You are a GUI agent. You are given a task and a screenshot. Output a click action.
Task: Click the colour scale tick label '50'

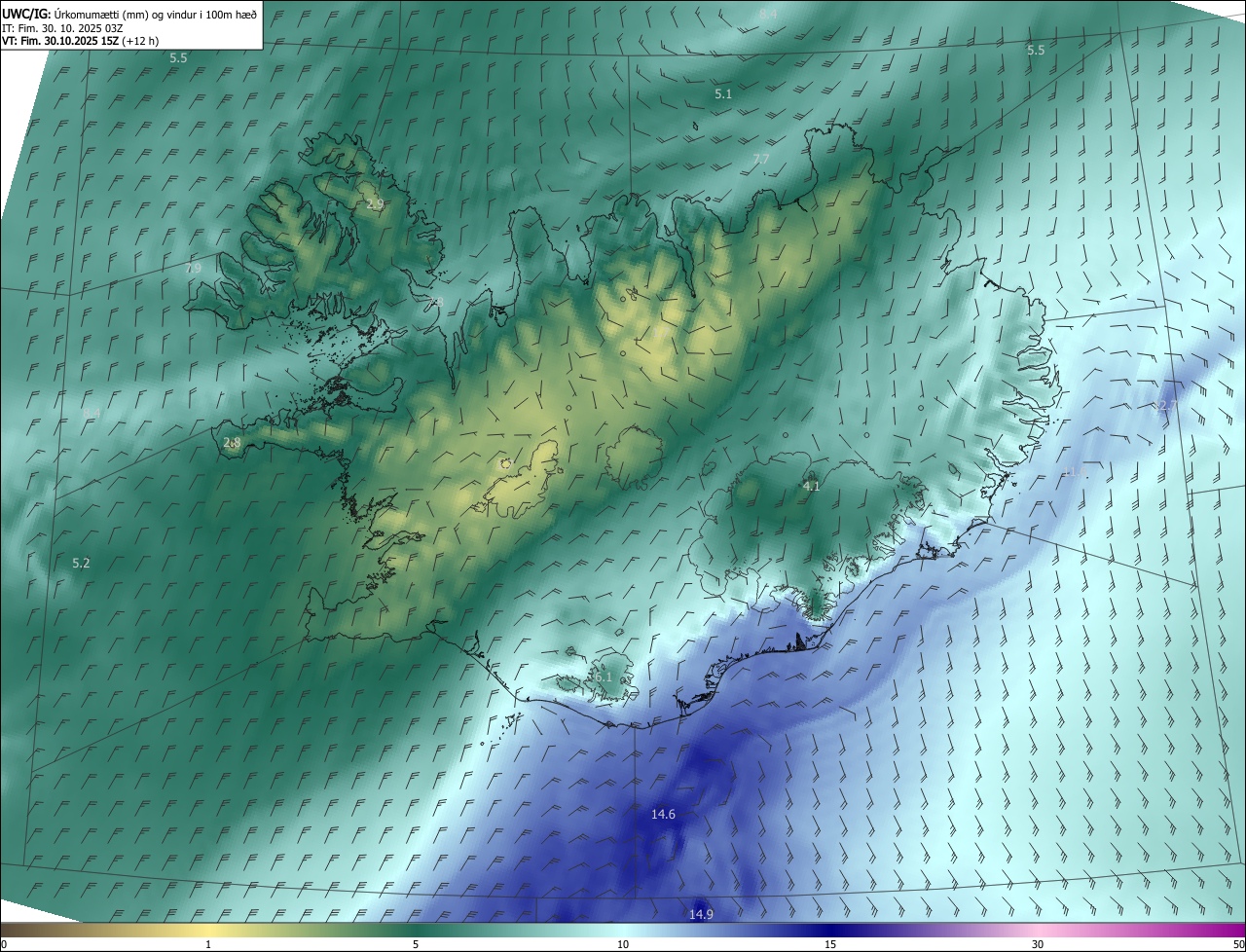1238,944
